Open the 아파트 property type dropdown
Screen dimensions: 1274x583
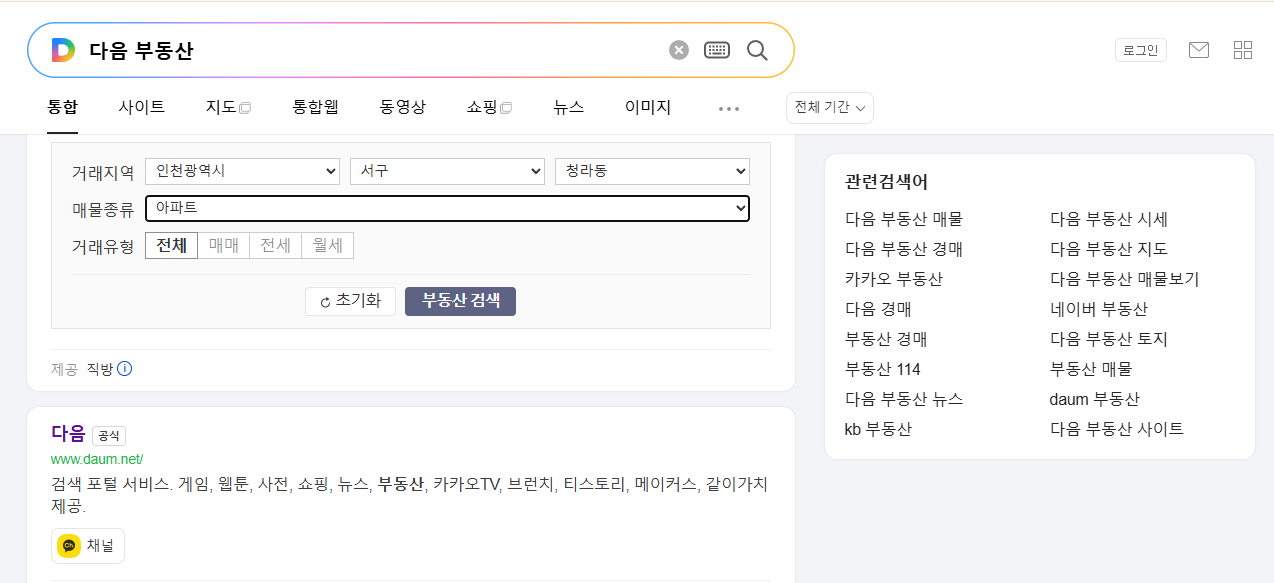point(447,208)
